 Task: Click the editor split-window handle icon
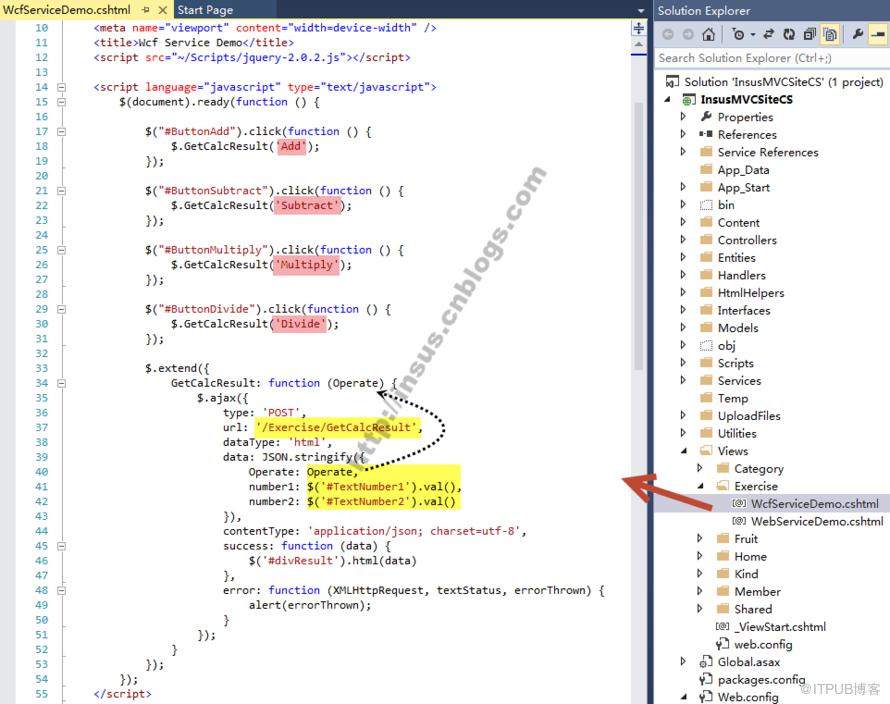[x=639, y=28]
